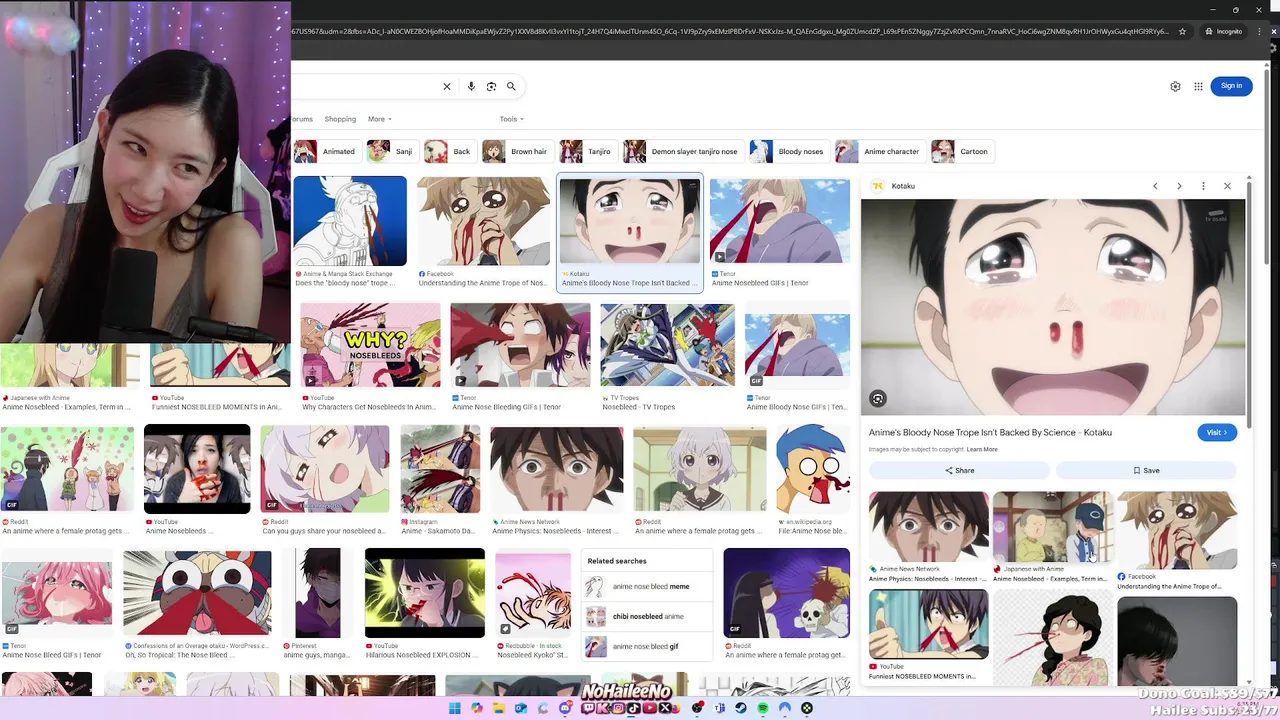Click the Visit button for Kotaku article

pos(1217,433)
